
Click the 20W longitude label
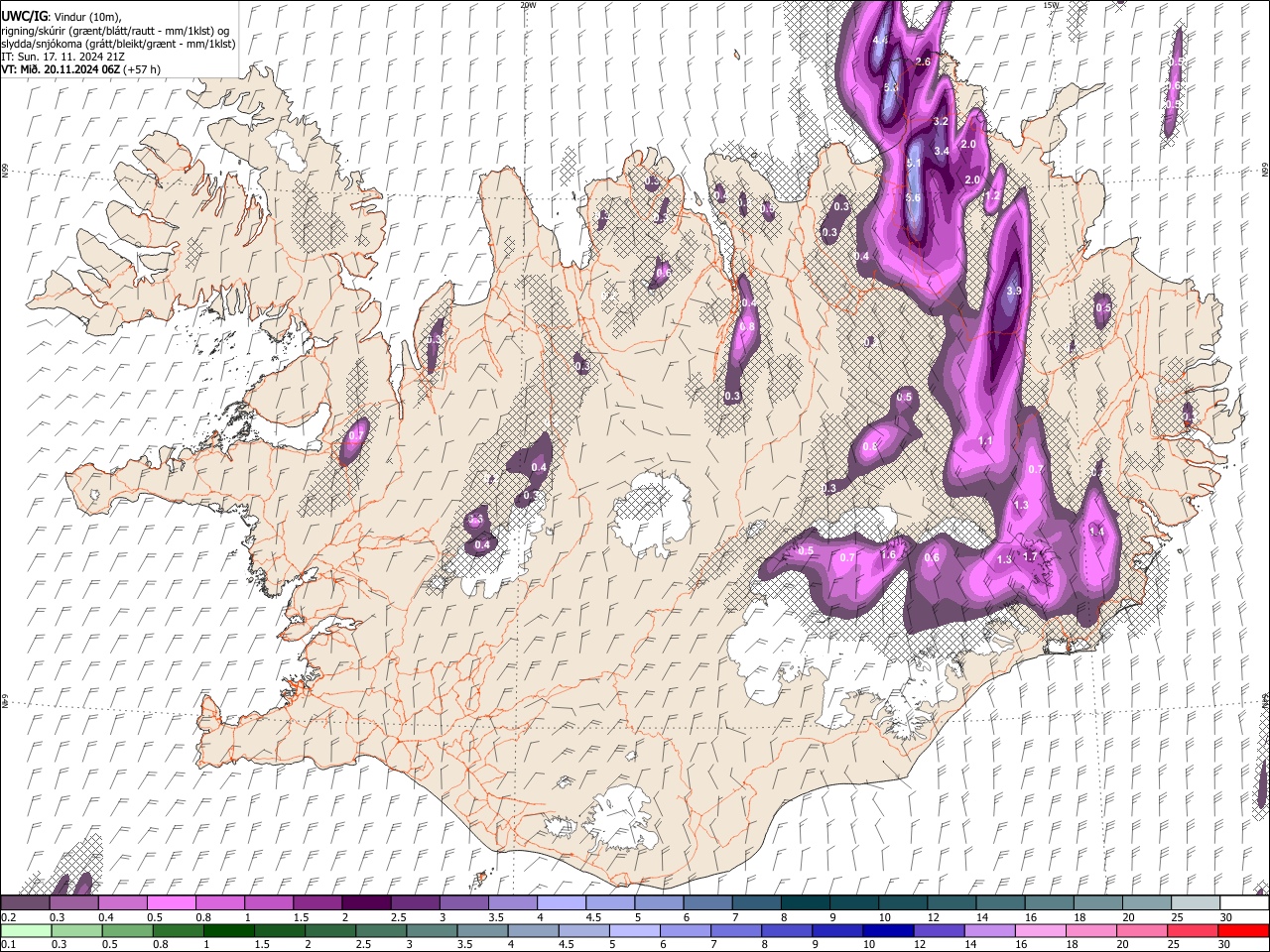528,5
